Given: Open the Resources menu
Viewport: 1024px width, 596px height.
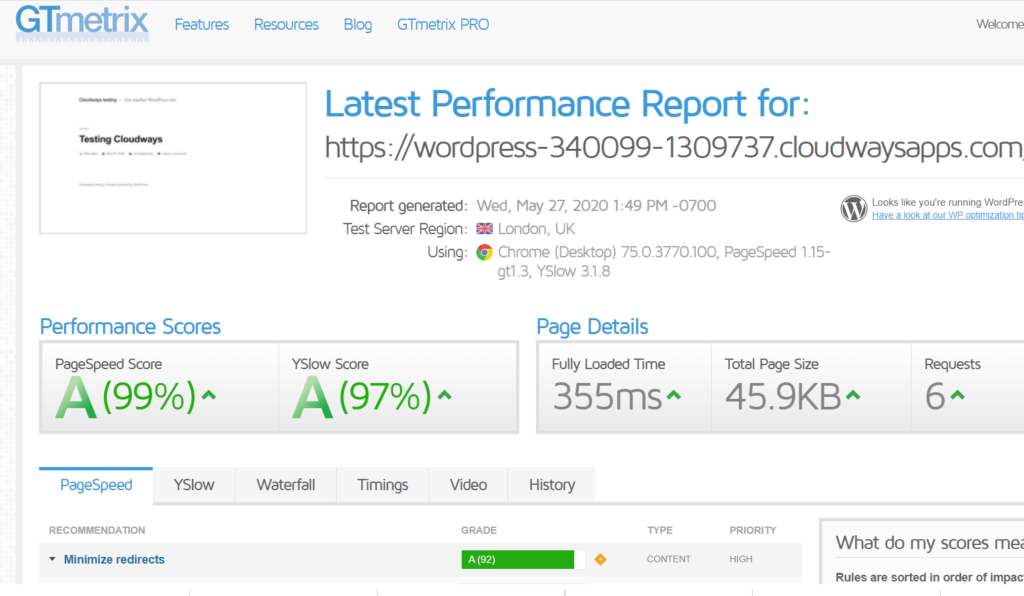Looking at the screenshot, I should [286, 25].
